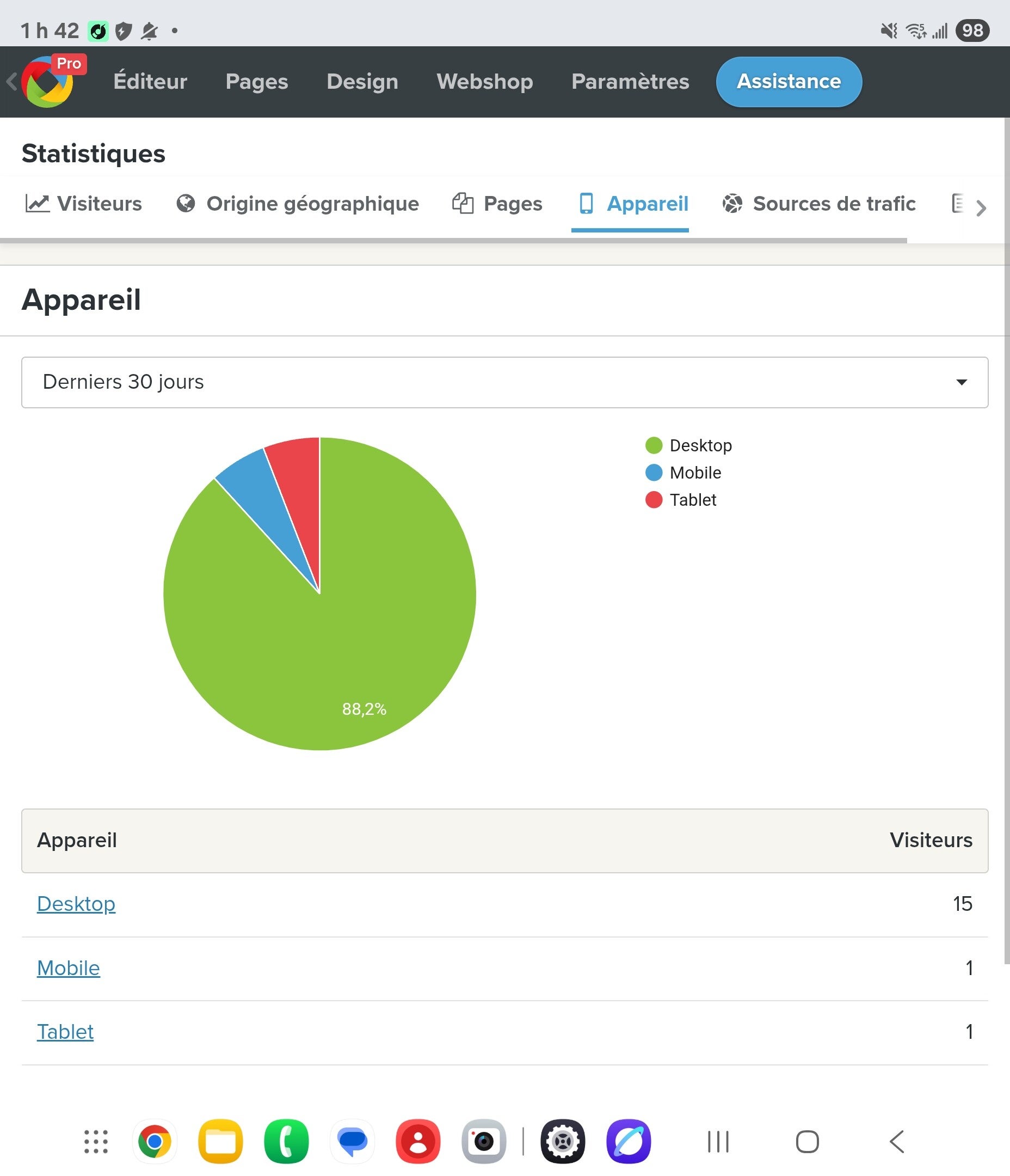Open the Mobile link in the table
The height and width of the screenshot is (1176, 1010).
(x=68, y=967)
